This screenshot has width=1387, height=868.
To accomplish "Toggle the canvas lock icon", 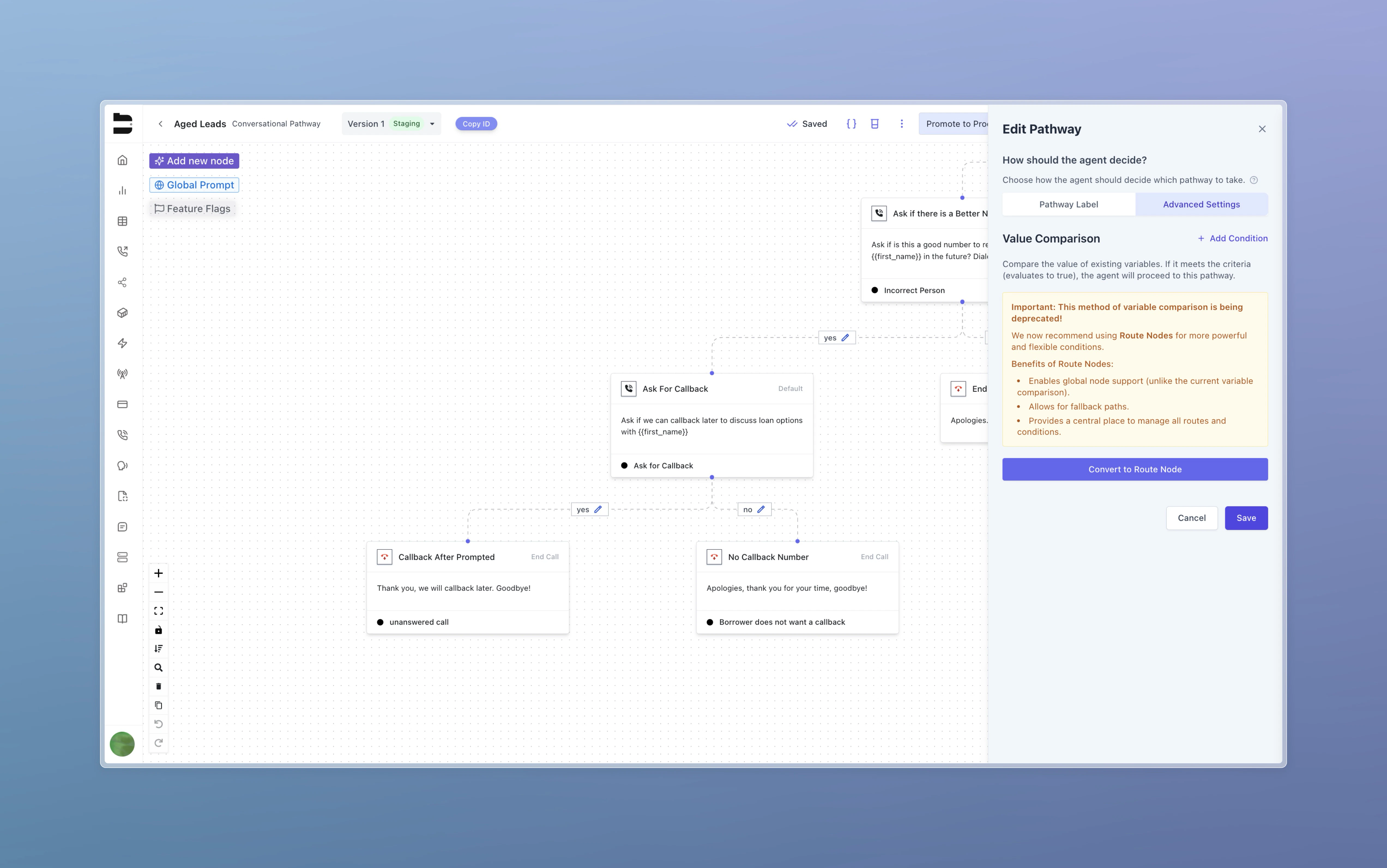I will pyautogui.click(x=158, y=630).
